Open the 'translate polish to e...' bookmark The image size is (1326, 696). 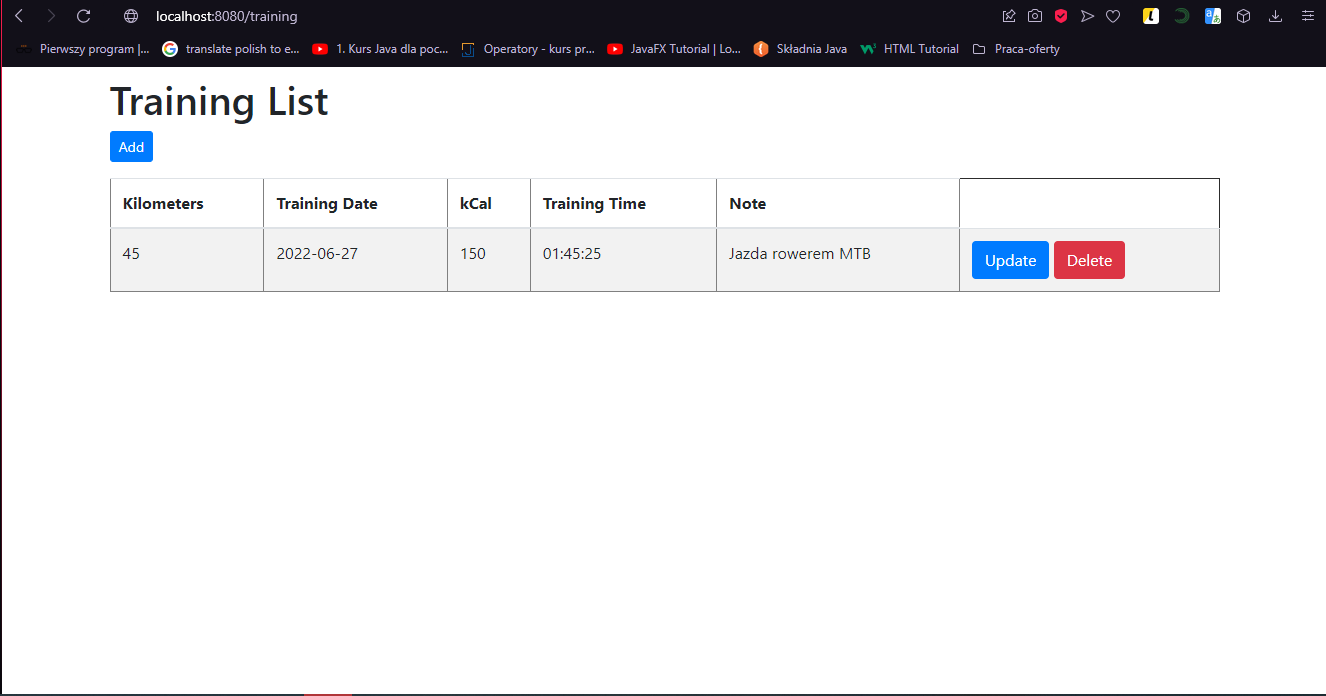click(x=231, y=48)
